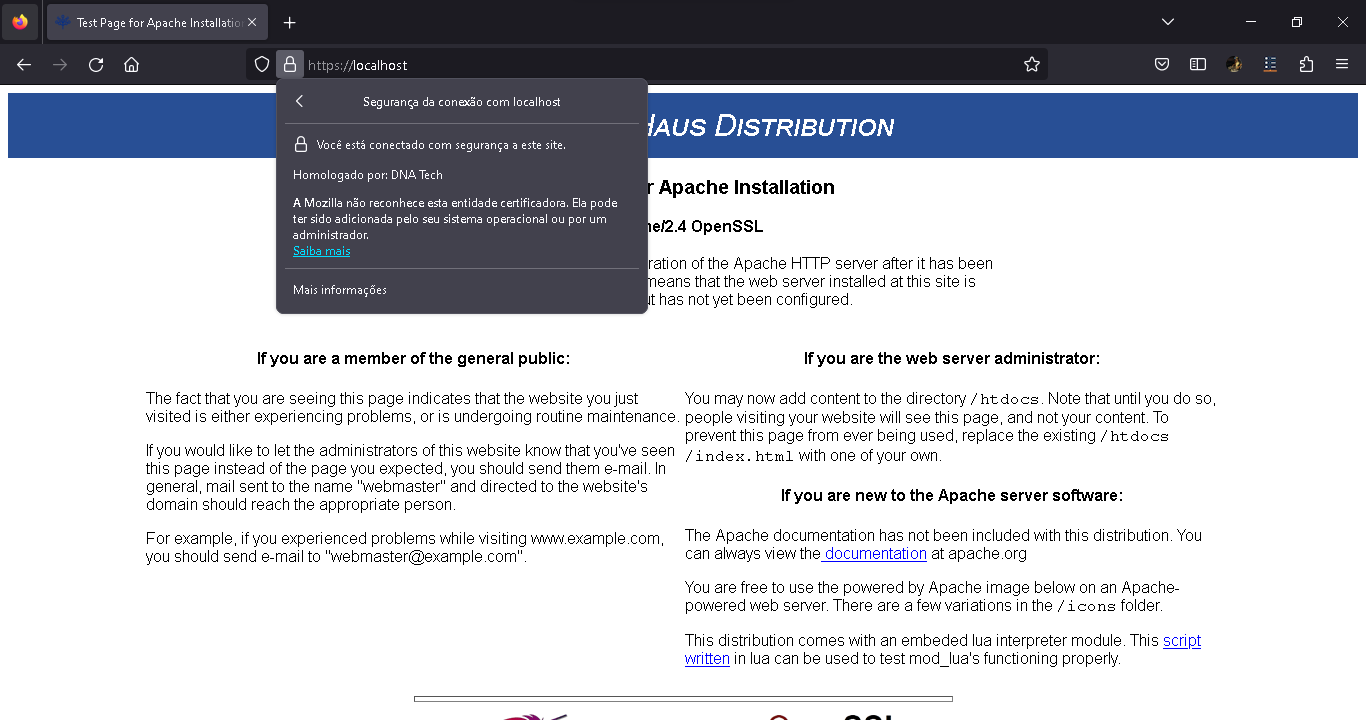Close the Apache test page tab

click(x=251, y=22)
